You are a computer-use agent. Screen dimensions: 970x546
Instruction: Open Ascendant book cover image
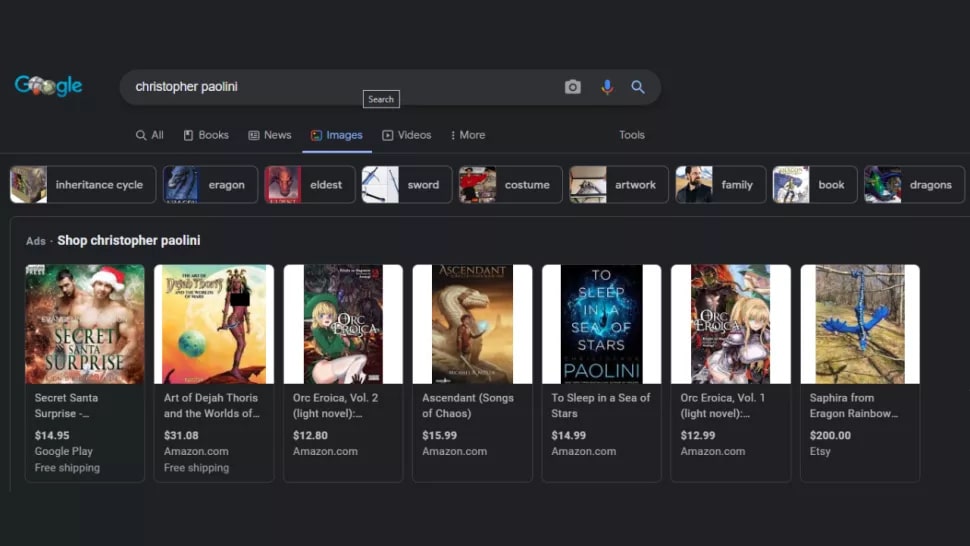[x=473, y=324]
